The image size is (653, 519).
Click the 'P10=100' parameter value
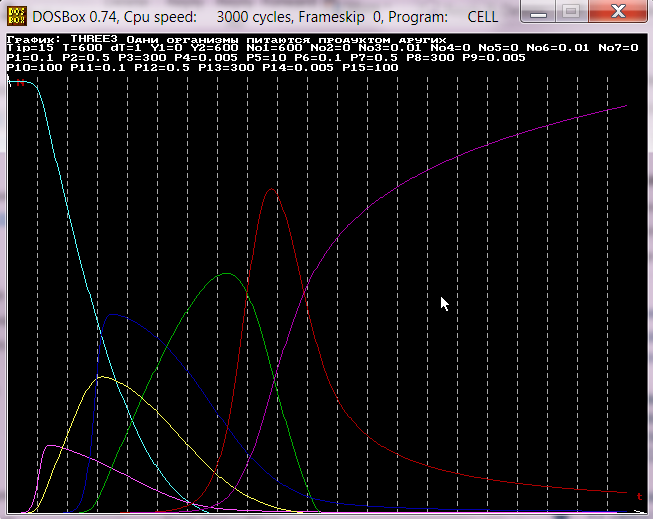[35, 68]
